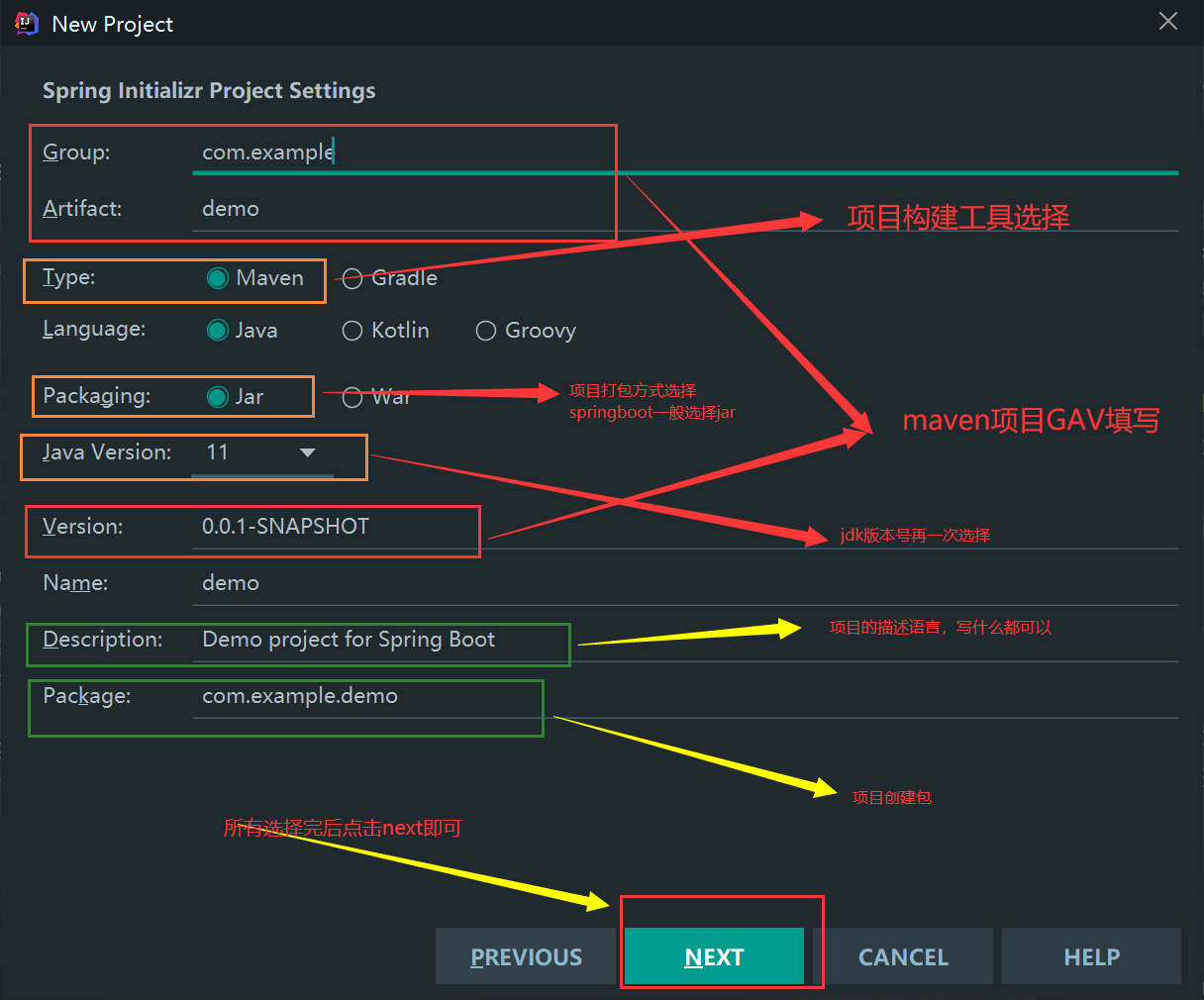1204x1000 pixels.
Task: Click the Name field containing demo
Action: (x=685, y=583)
